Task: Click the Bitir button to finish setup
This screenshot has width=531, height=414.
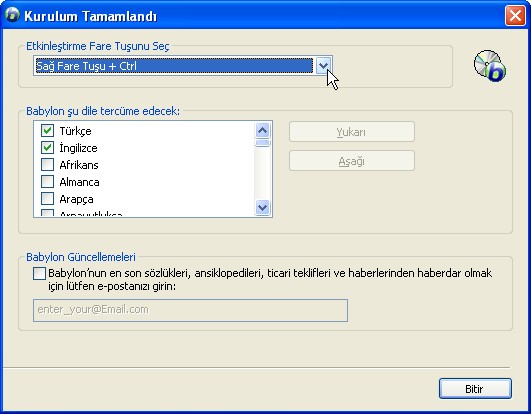Action: coord(475,389)
